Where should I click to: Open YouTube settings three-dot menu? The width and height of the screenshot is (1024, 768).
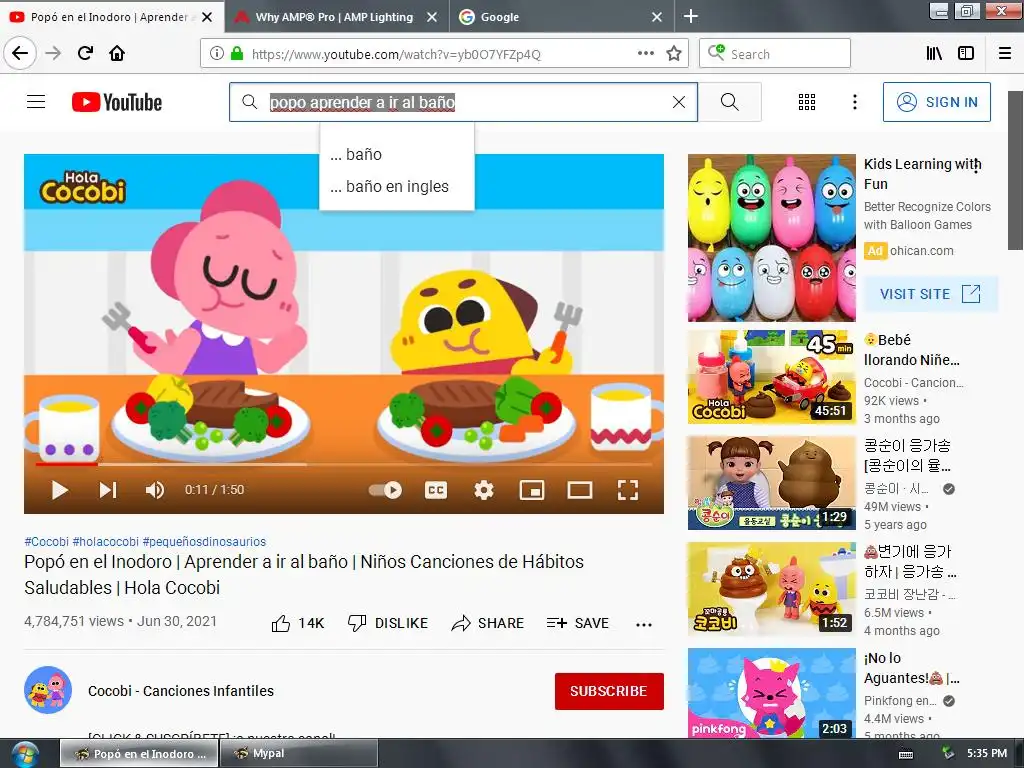855,102
